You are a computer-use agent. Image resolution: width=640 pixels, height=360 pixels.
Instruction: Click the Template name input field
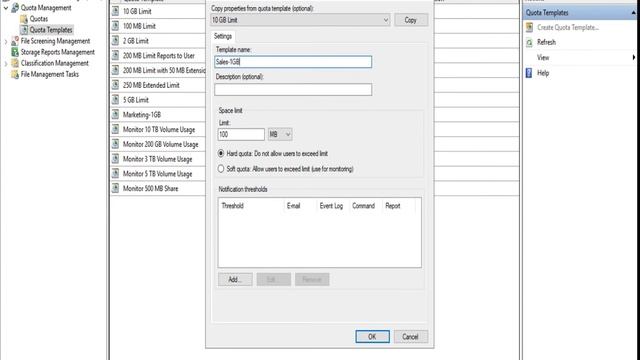(293, 62)
